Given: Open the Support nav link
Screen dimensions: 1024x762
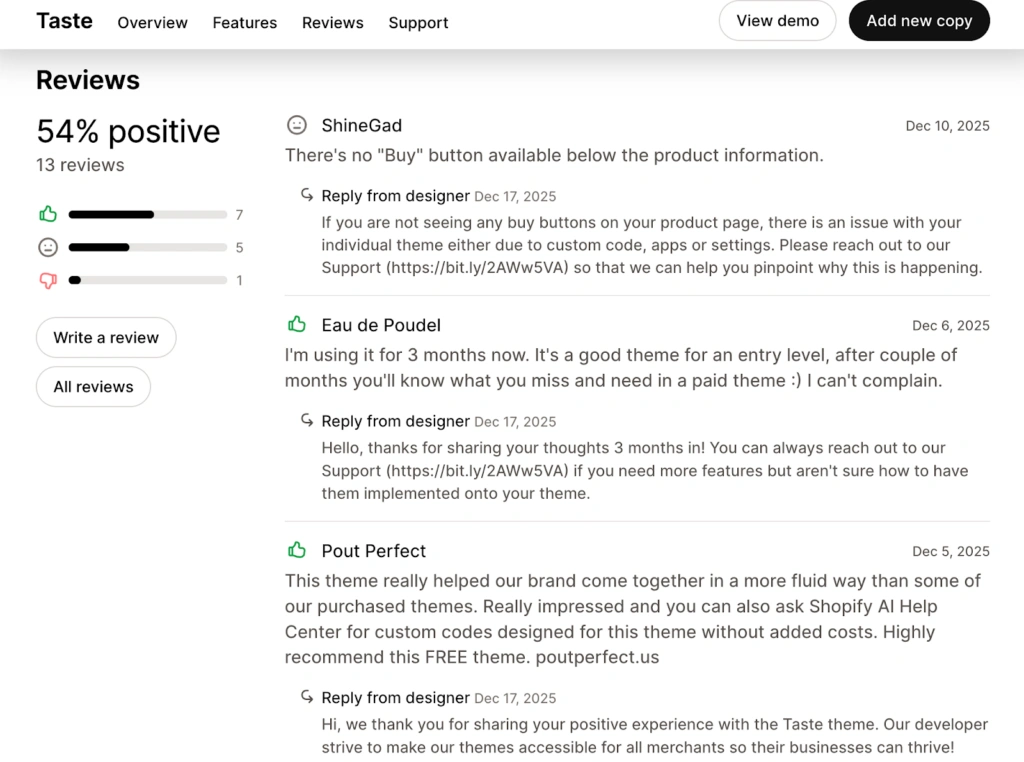Looking at the screenshot, I should pyautogui.click(x=418, y=23).
